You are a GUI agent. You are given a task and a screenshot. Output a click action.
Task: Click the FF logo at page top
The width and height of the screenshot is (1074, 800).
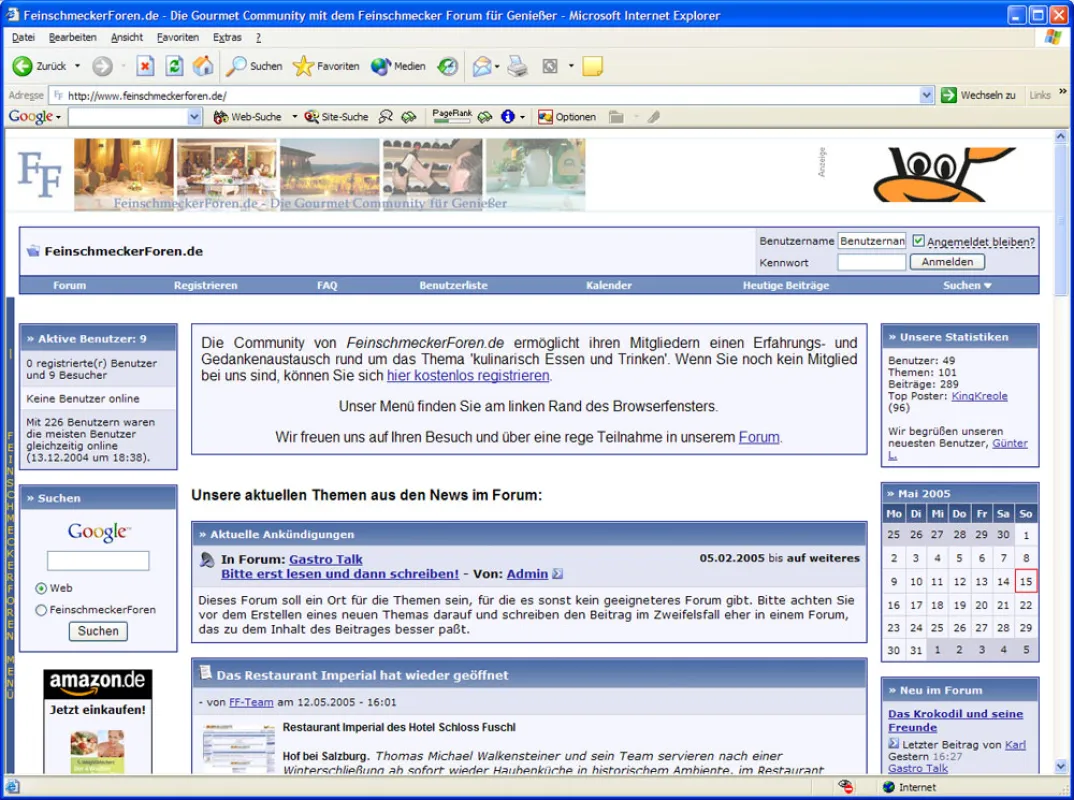click(39, 174)
